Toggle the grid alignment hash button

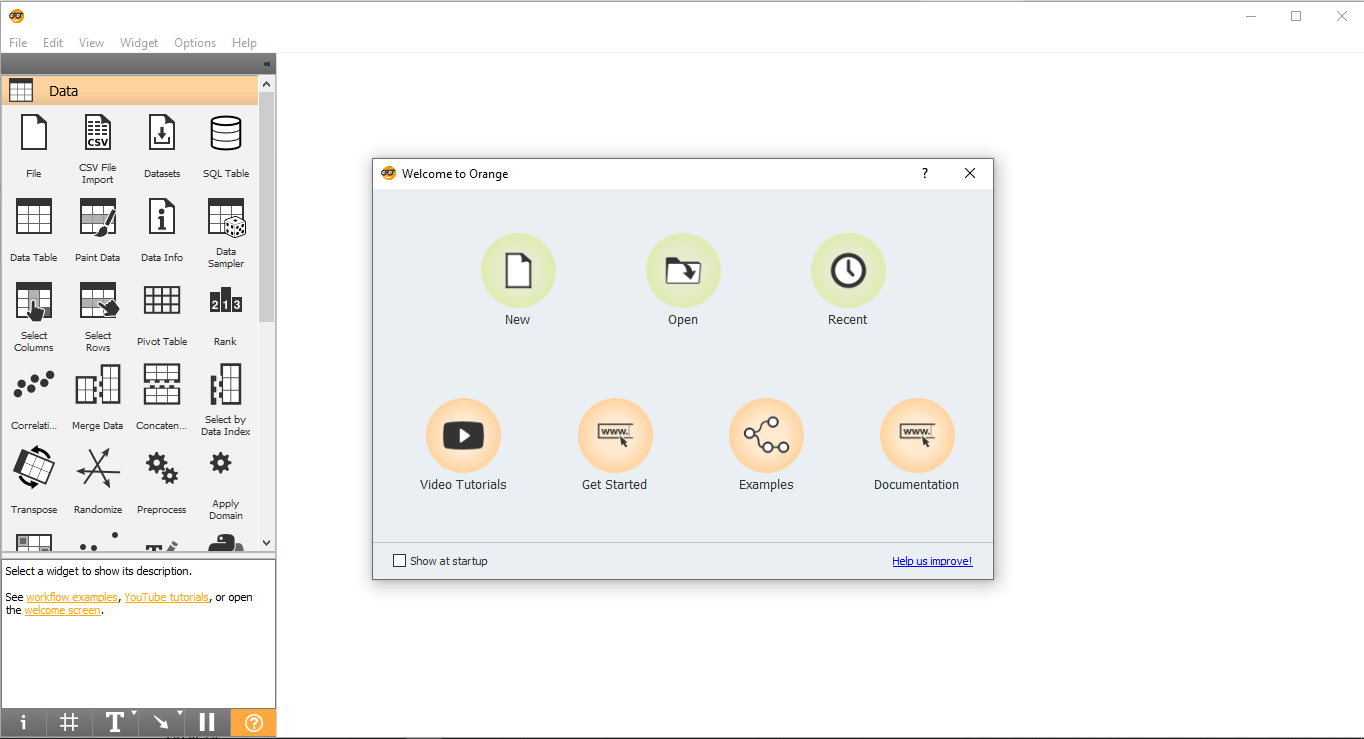[x=69, y=722]
